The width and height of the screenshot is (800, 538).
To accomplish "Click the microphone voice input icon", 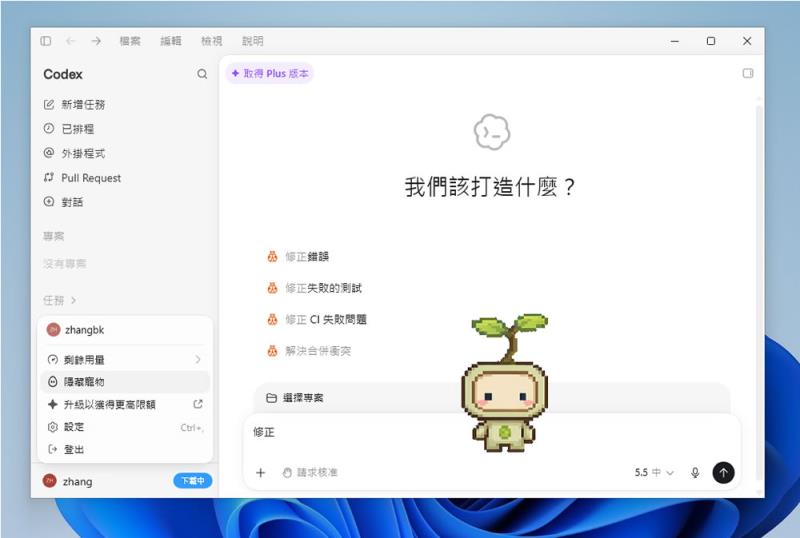I will (x=695, y=473).
